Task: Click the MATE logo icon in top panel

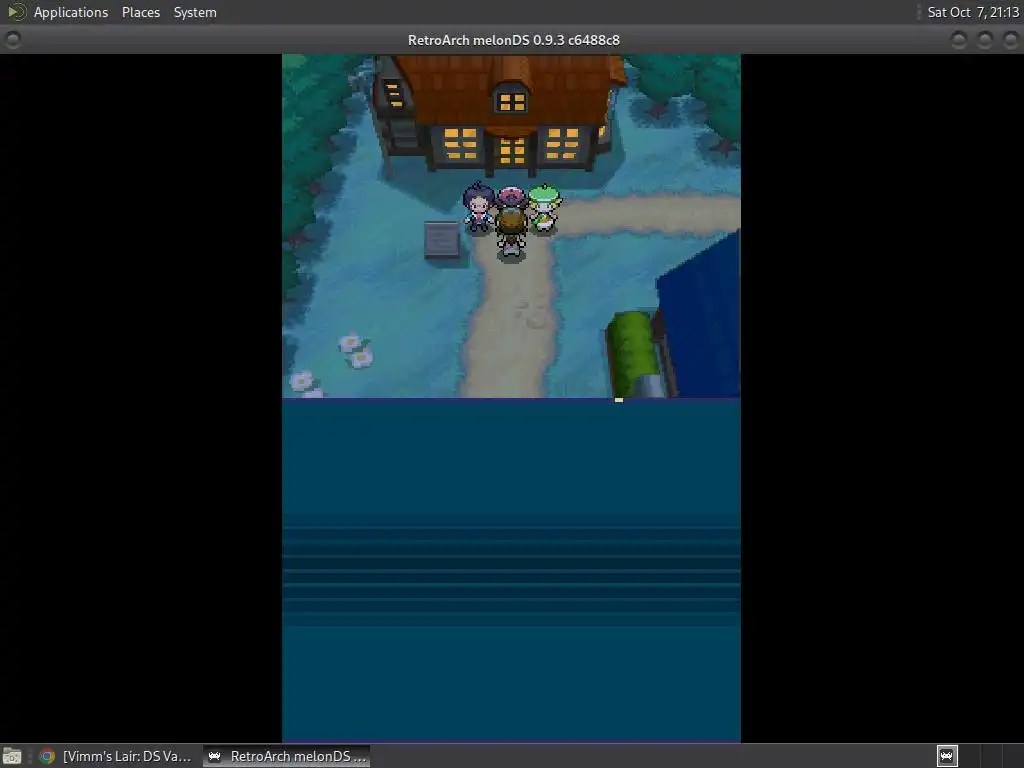Action: (16, 12)
